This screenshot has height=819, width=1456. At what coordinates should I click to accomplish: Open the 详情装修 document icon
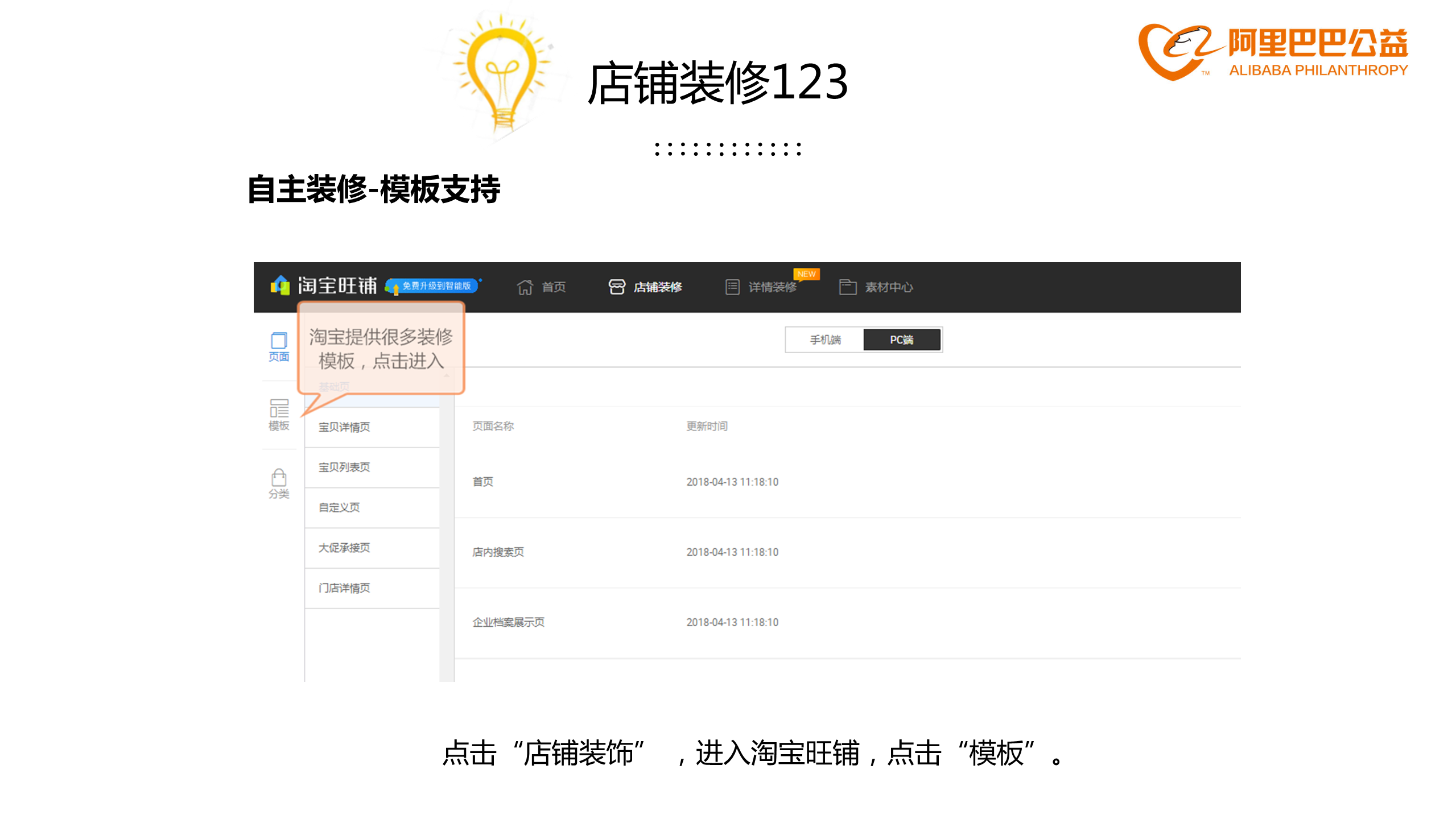click(732, 287)
